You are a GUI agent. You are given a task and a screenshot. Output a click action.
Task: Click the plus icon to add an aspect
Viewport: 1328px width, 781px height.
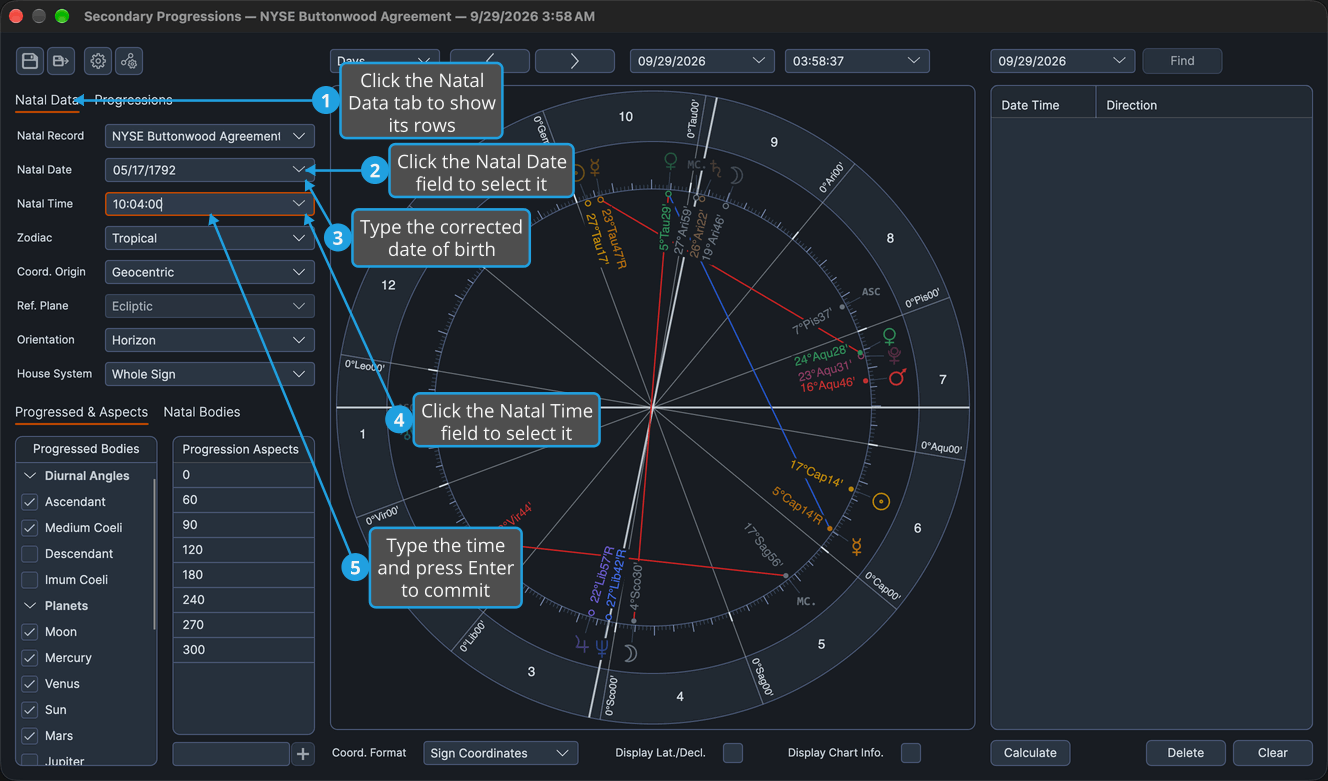(303, 753)
